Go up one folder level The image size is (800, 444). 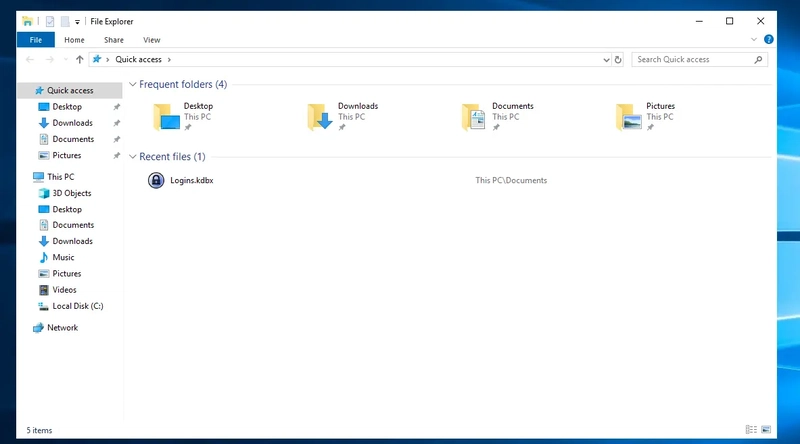pos(79,60)
